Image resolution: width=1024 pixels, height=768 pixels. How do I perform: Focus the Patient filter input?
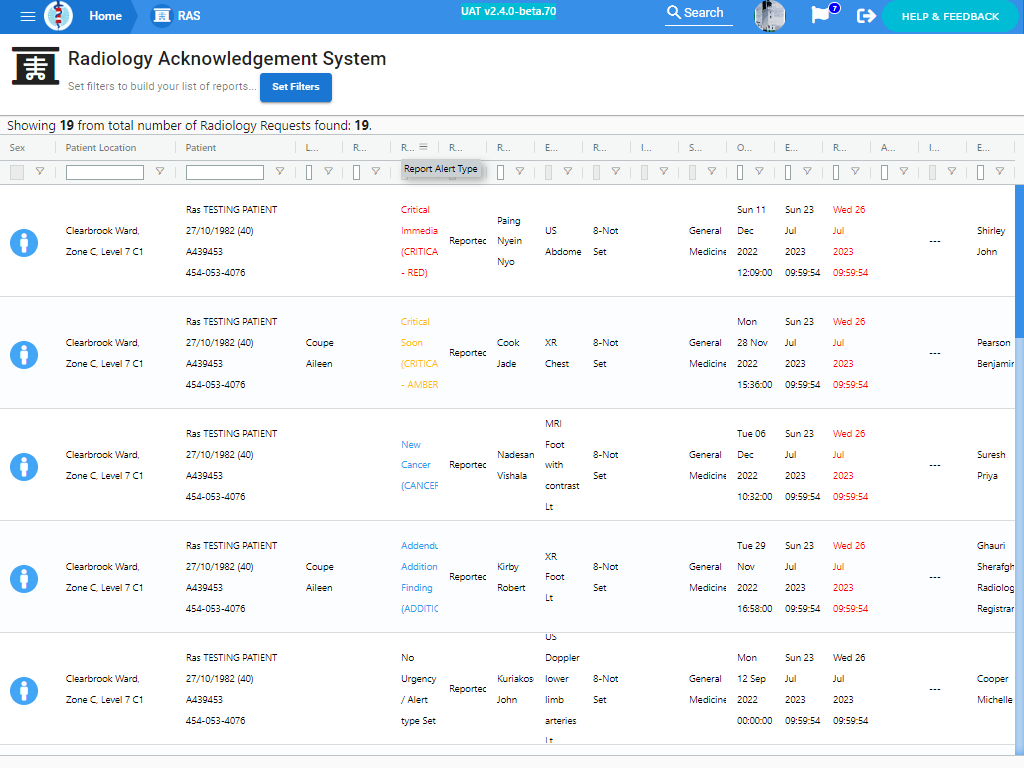tap(225, 172)
